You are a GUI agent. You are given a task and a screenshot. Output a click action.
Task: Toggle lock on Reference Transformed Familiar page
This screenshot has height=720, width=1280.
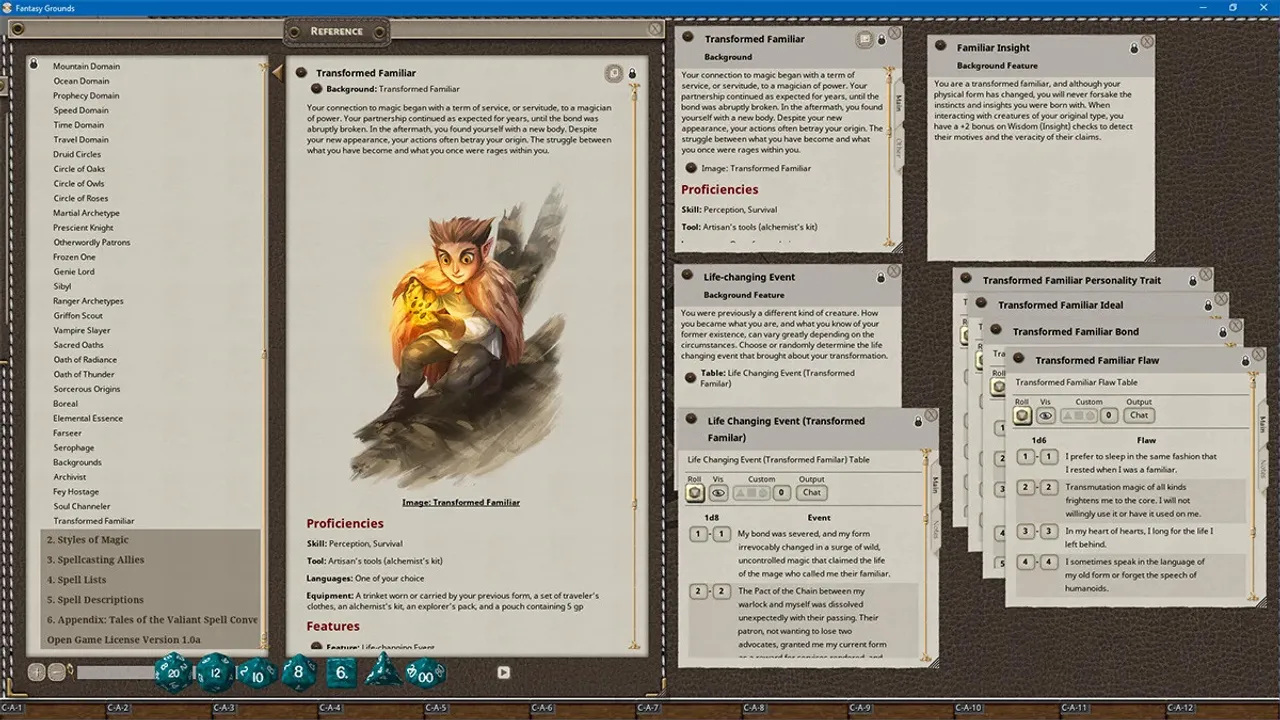tap(632, 74)
